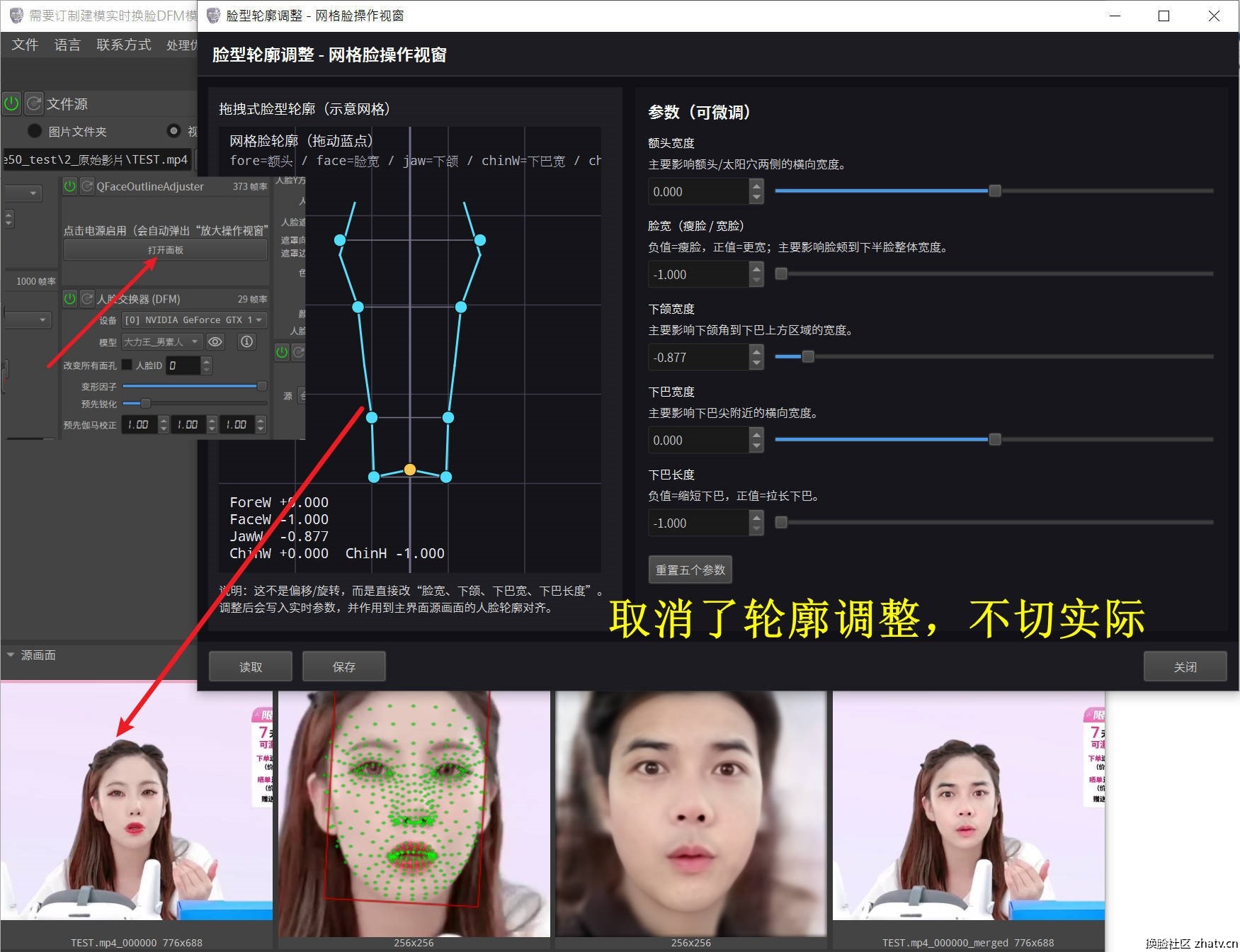This screenshot has width=1240, height=952.
Task: Click the reset icon beside 人脸交换器 (DFM)
Action: coord(87,299)
